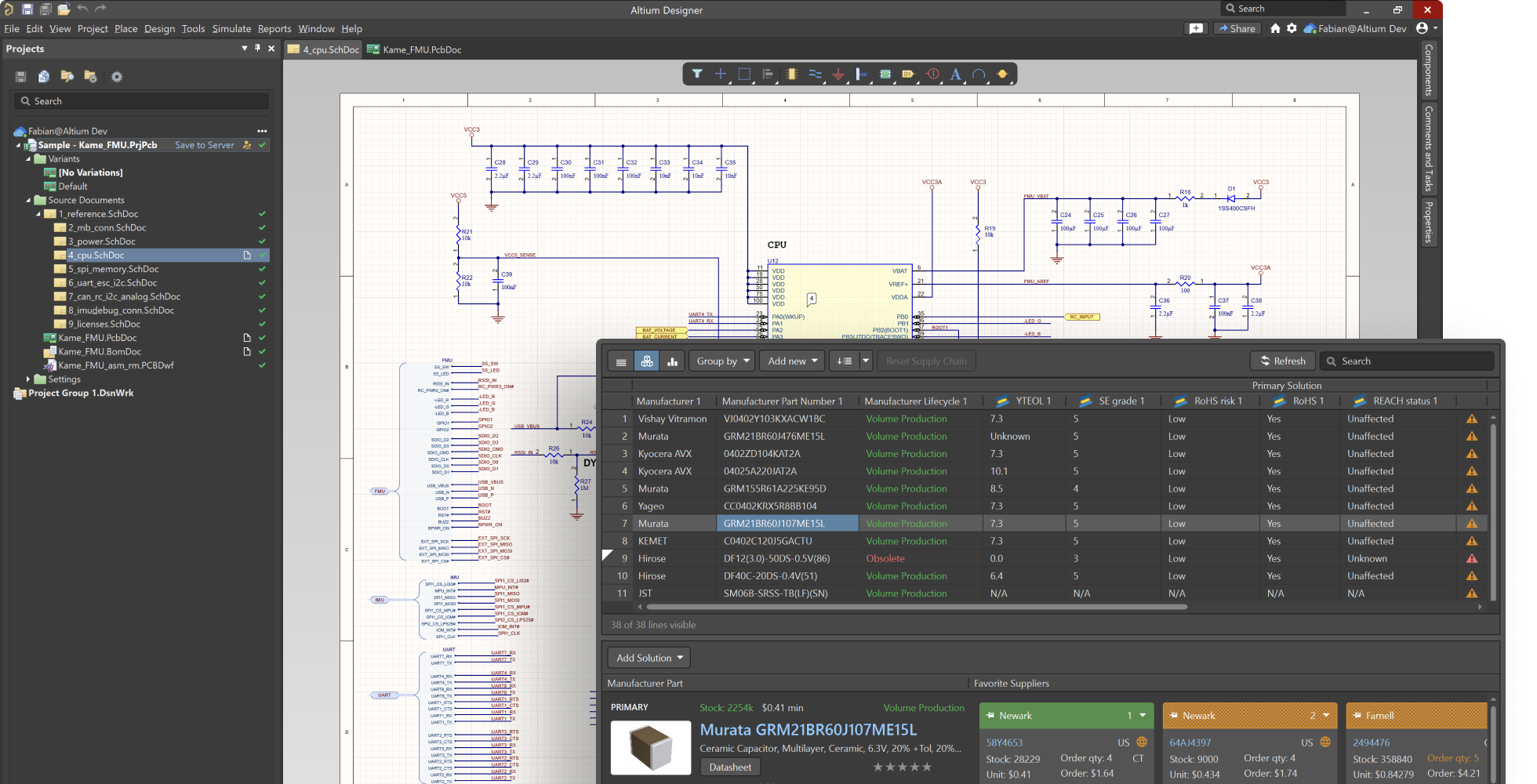
Task: Click the selection filter funnel icon
Action: (x=696, y=74)
